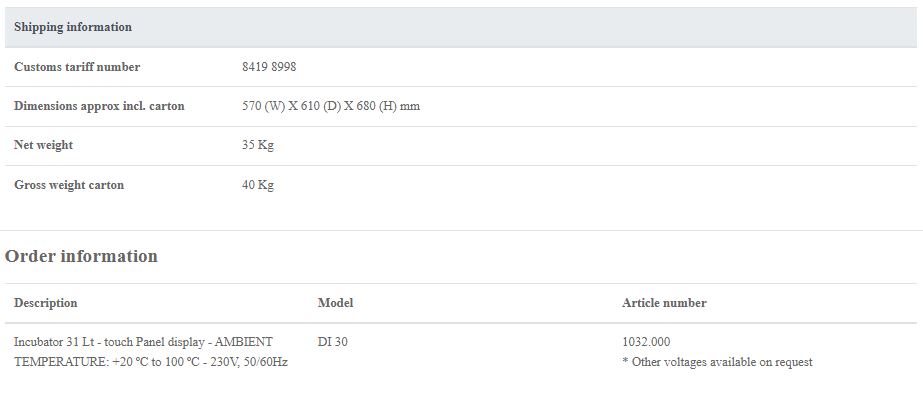The image size is (923, 413).
Task: Click the TEMPERATURE +20 °C to 100 °C line
Action: 151,362
